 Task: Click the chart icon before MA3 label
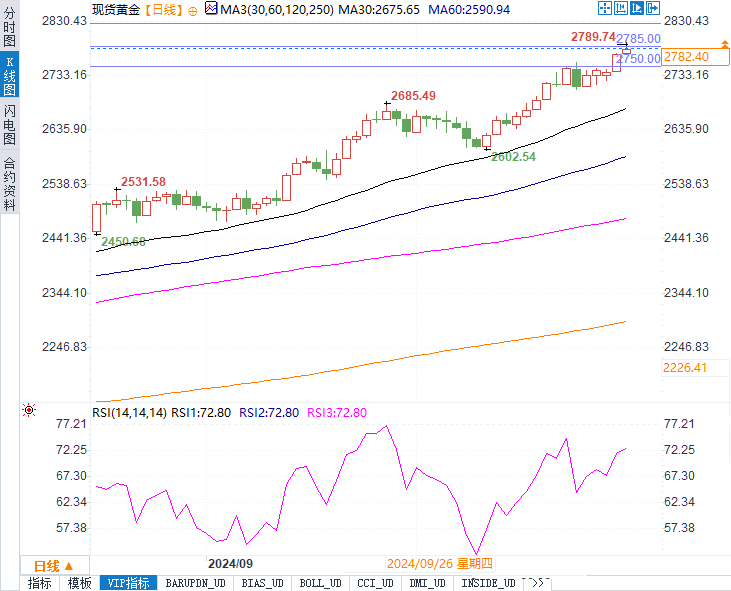pos(210,10)
